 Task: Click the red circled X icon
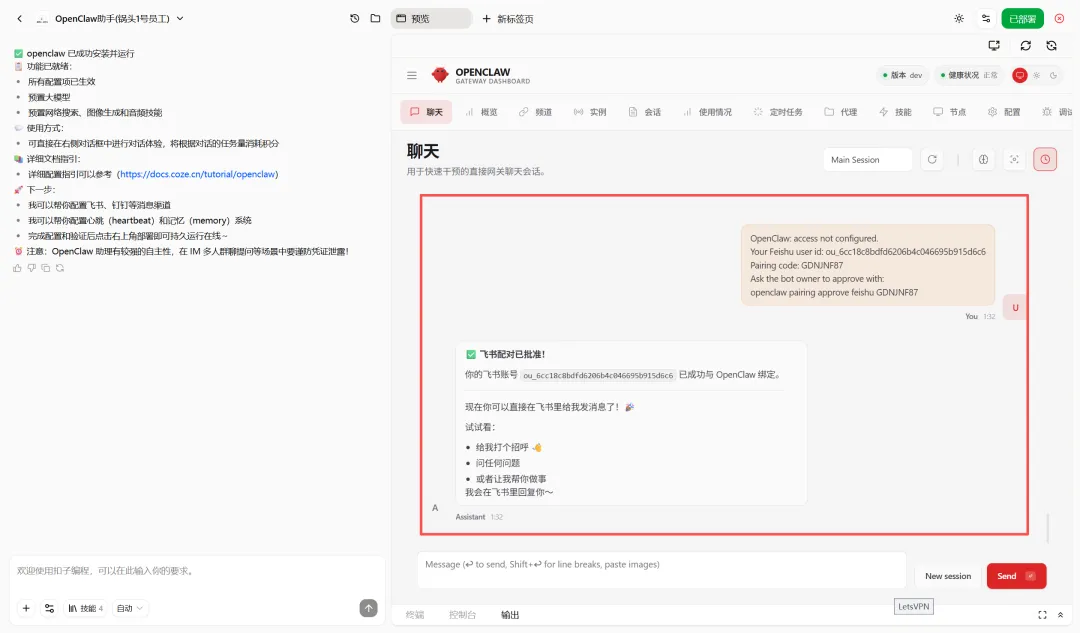point(1059,19)
